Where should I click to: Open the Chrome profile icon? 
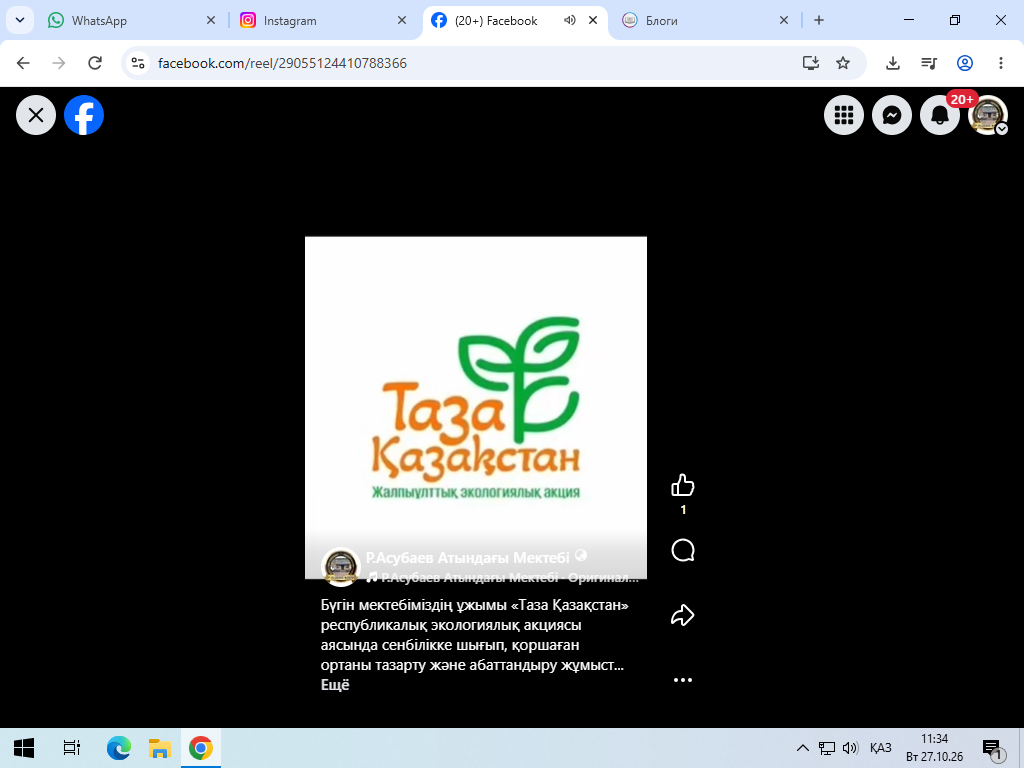coord(965,63)
